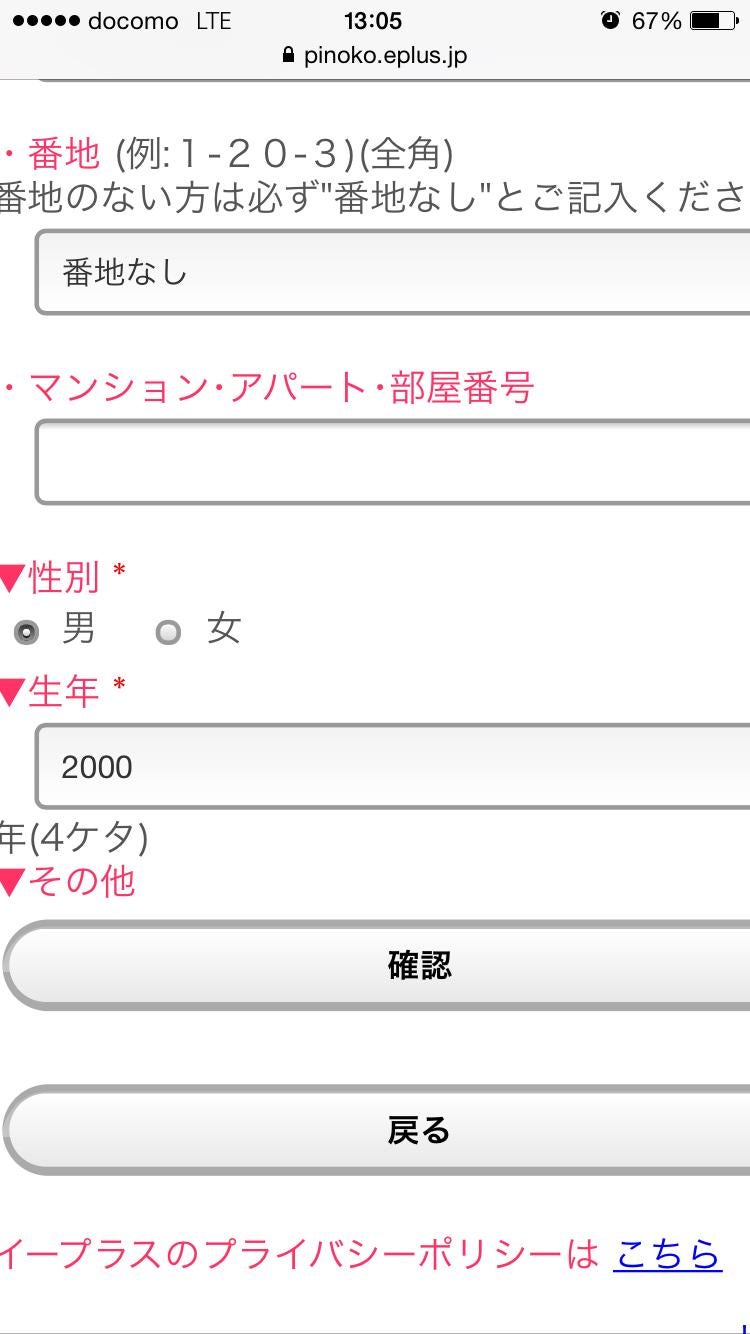
Task: Tap the alarm clock status icon
Action: [x=610, y=20]
